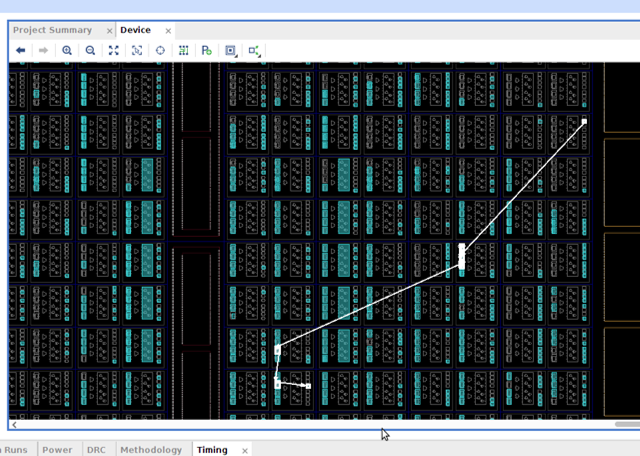Open the Power tab in bottom panel

click(57, 450)
